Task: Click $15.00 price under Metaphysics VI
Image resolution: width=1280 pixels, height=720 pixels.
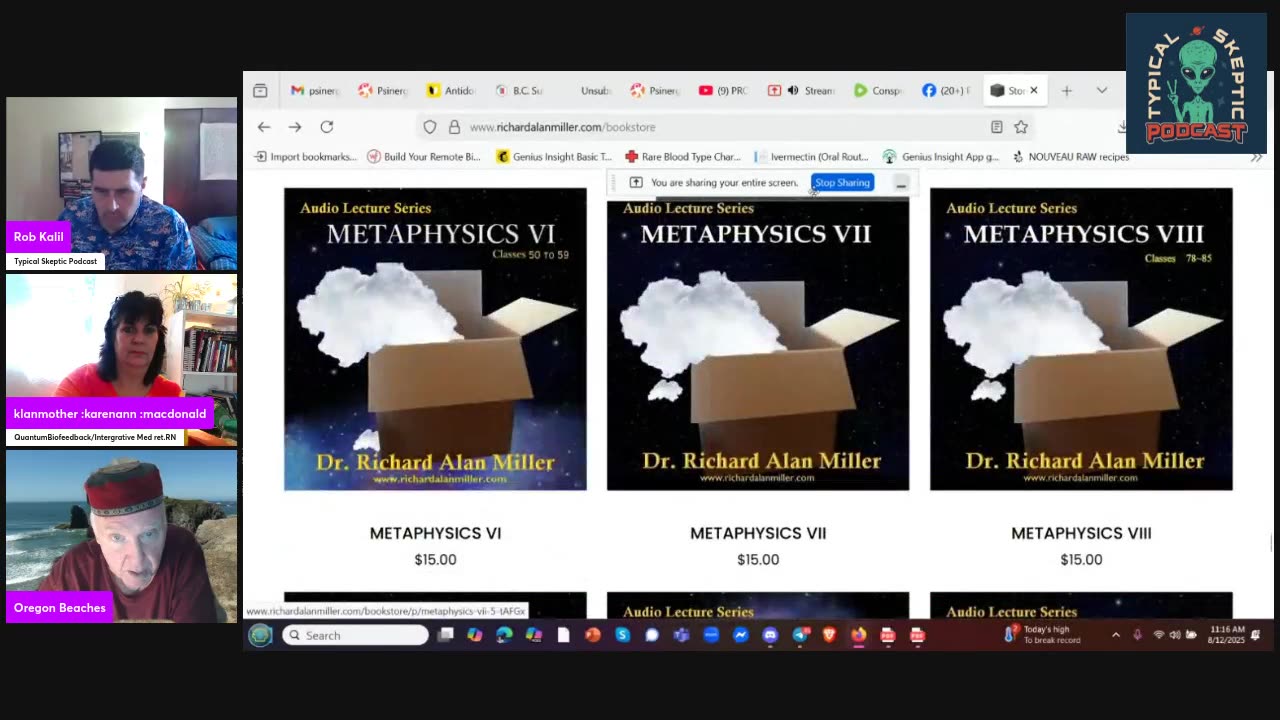Action: (435, 559)
